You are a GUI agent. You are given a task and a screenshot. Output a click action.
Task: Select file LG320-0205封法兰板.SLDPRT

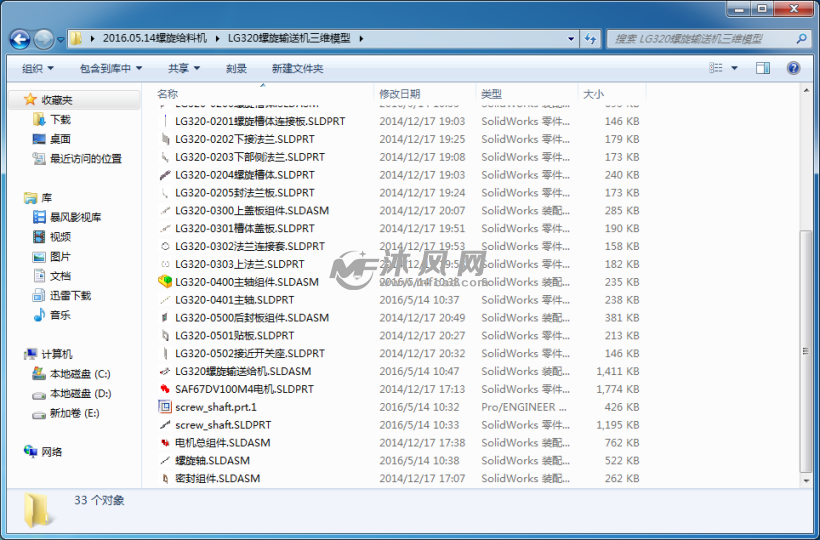(245, 192)
